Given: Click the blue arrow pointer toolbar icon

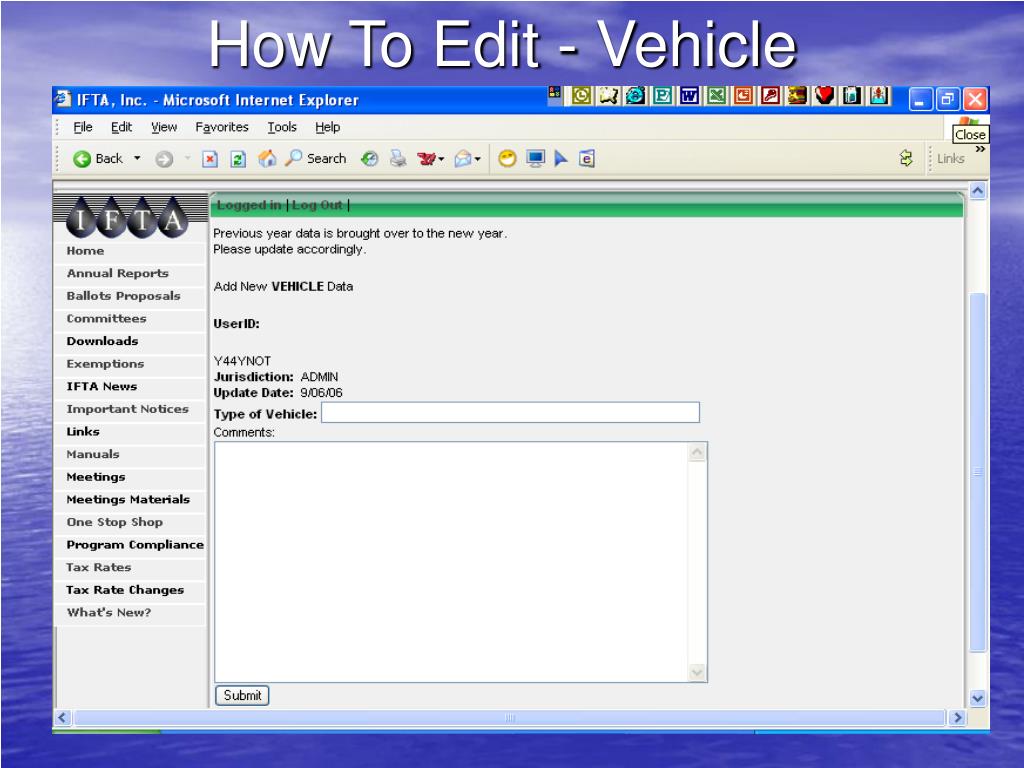Looking at the screenshot, I should [561, 159].
